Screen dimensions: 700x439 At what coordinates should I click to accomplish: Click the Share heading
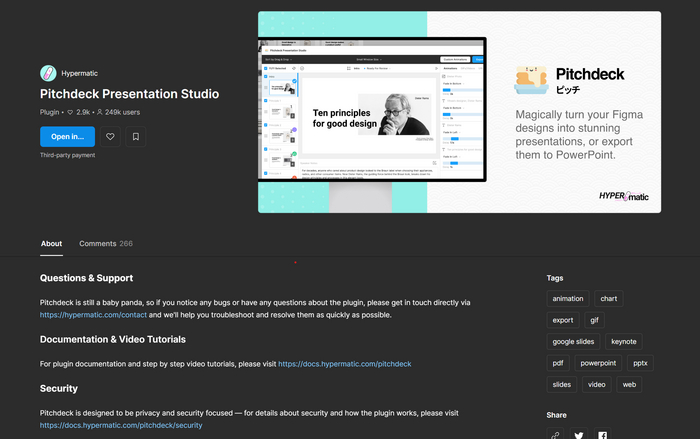pyautogui.click(x=556, y=415)
